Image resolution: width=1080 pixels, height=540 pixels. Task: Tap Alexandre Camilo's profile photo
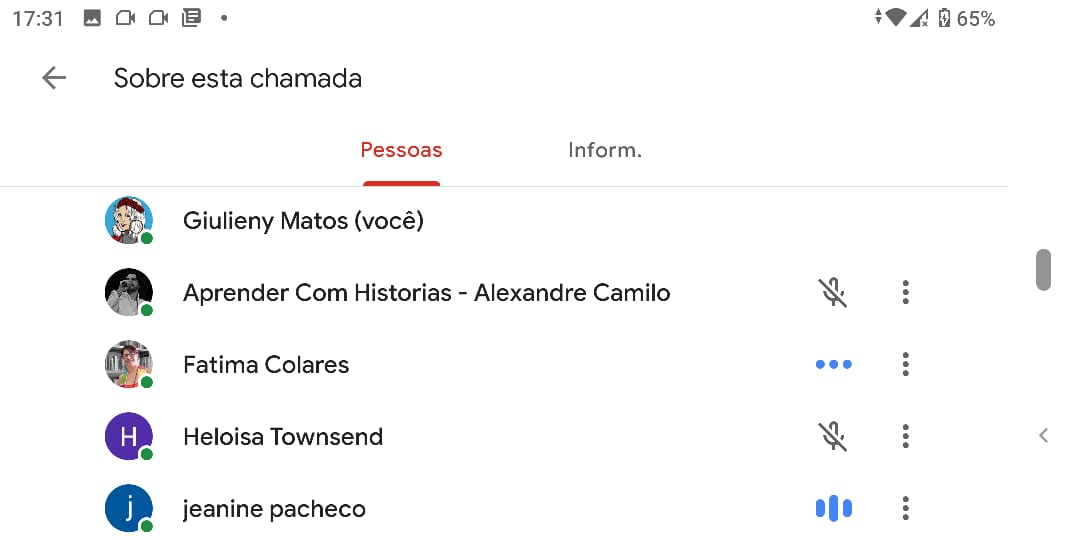click(129, 292)
